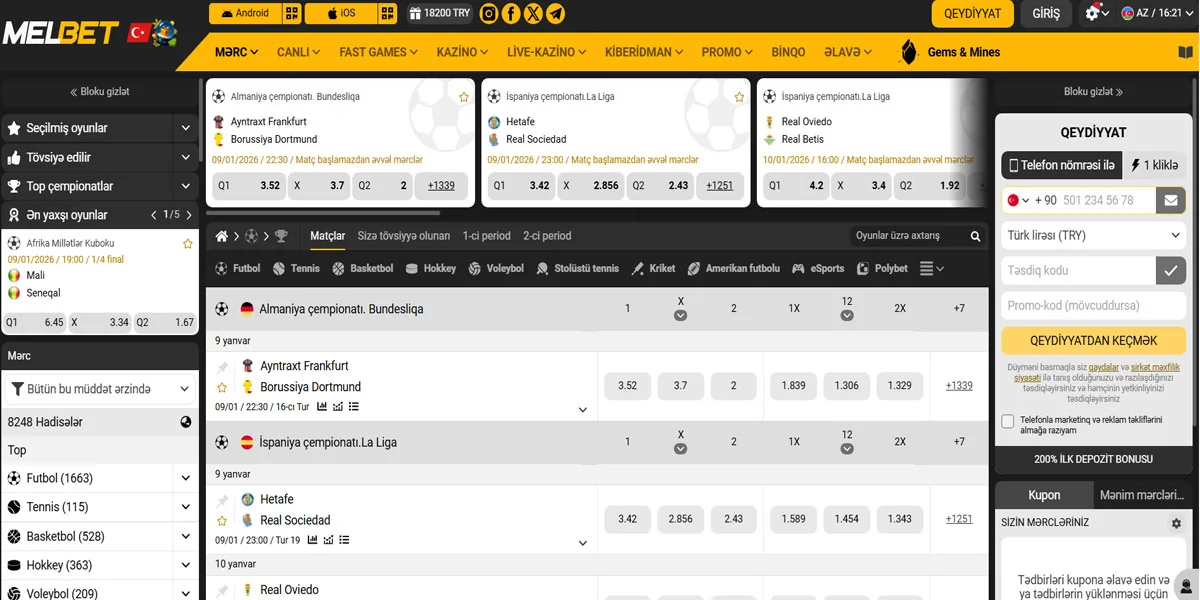Open the Facebook social icon
The height and width of the screenshot is (600, 1200).
[x=511, y=13]
